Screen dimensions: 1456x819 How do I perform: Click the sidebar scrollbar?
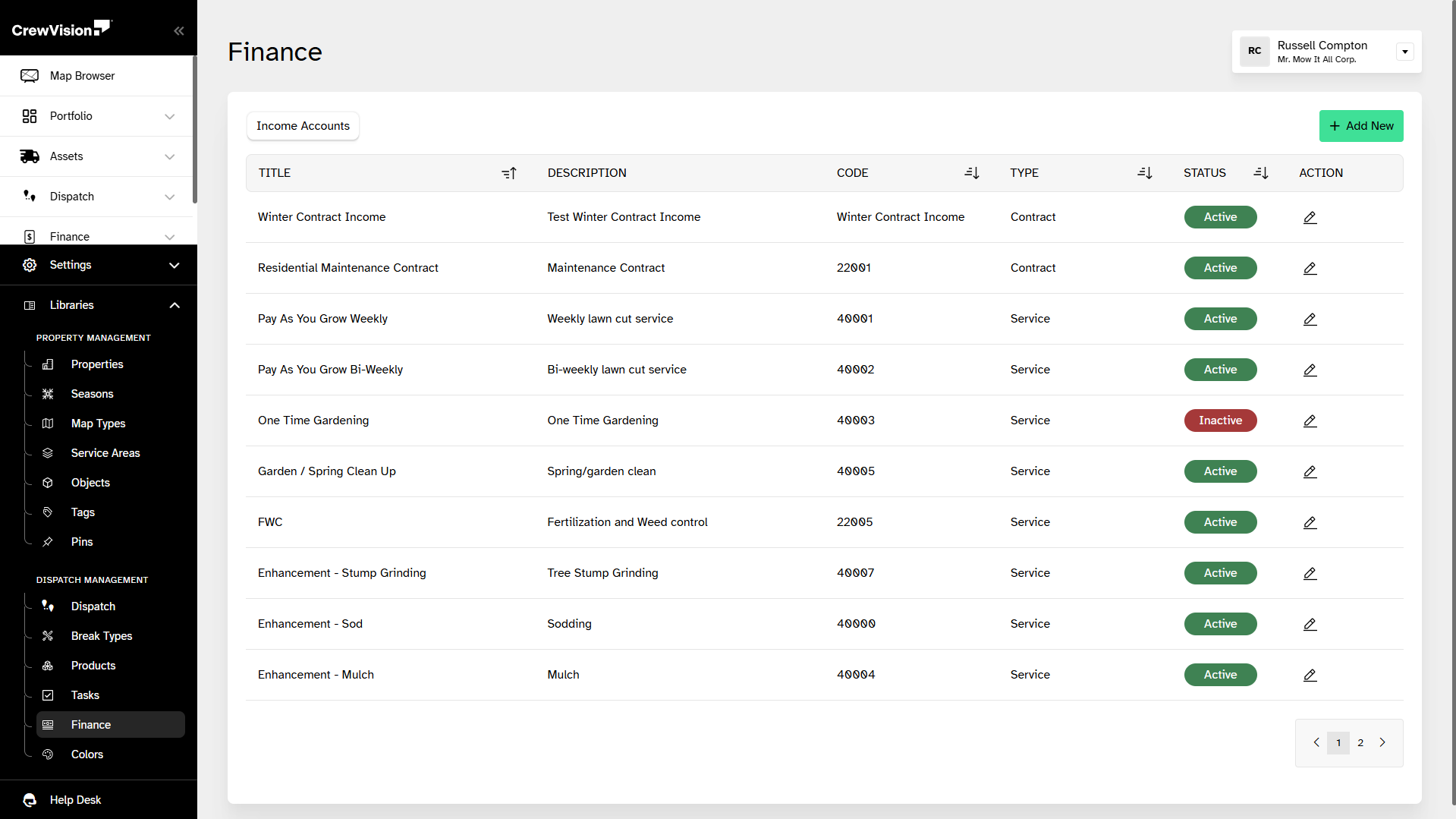(195, 129)
